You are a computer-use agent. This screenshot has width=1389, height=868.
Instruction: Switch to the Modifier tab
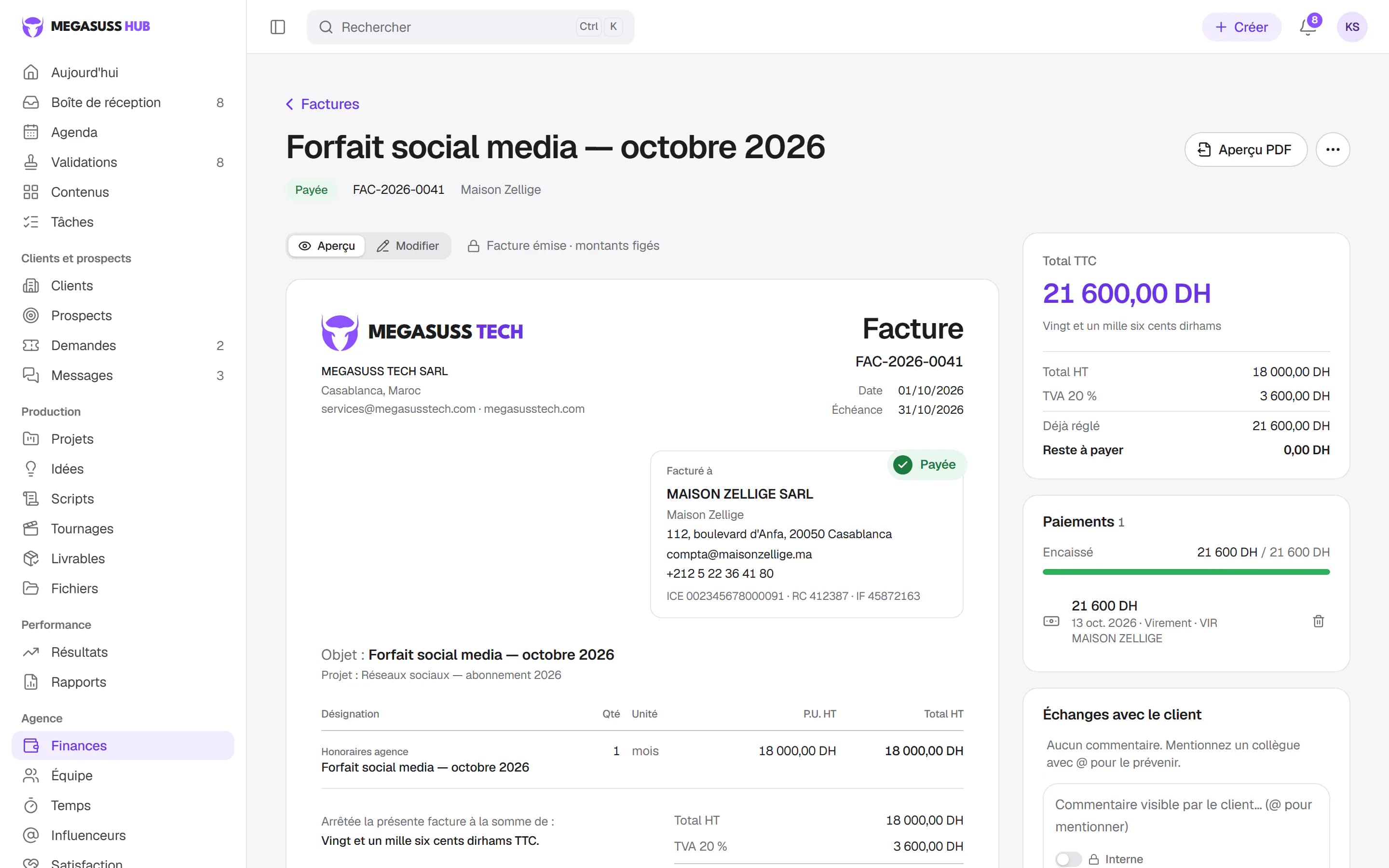pyautogui.click(x=408, y=246)
